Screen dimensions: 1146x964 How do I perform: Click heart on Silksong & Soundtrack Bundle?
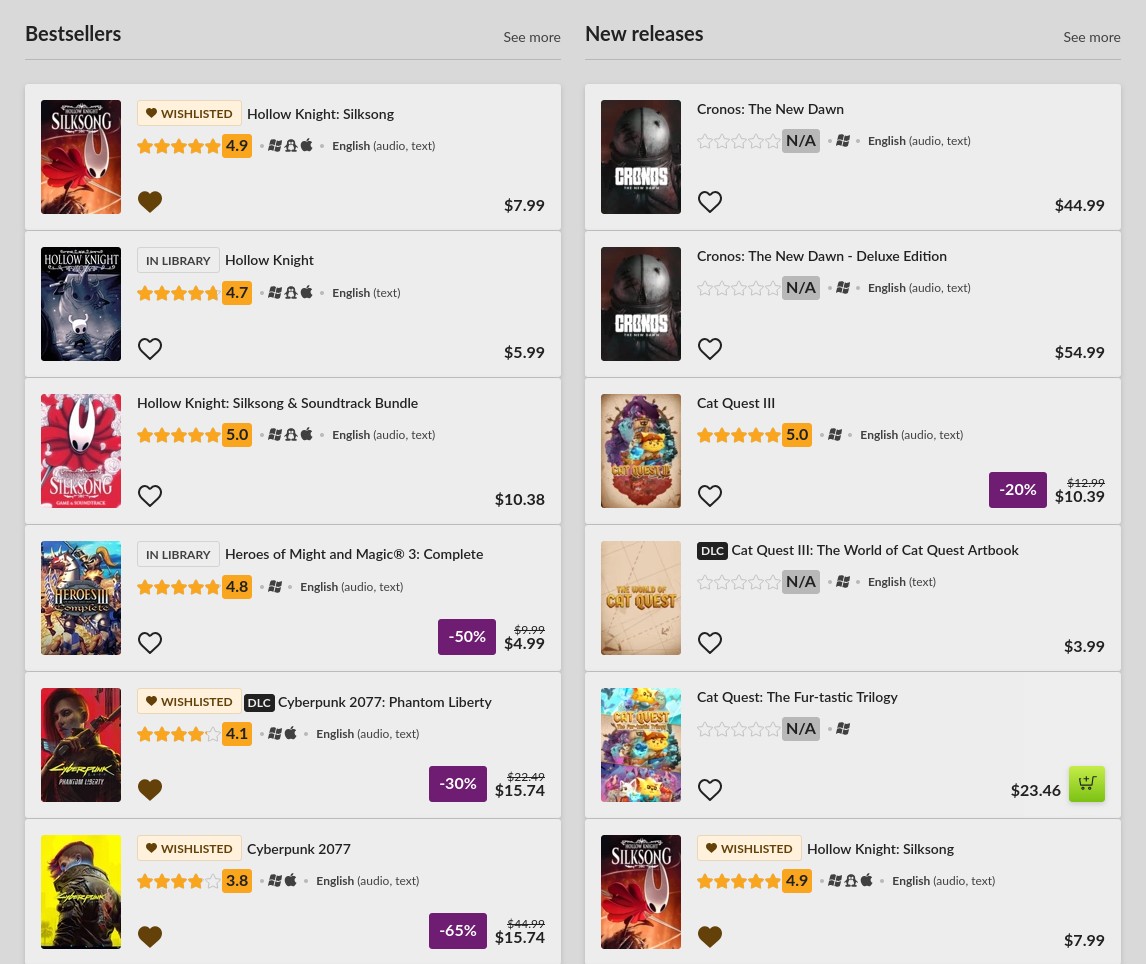coord(150,496)
